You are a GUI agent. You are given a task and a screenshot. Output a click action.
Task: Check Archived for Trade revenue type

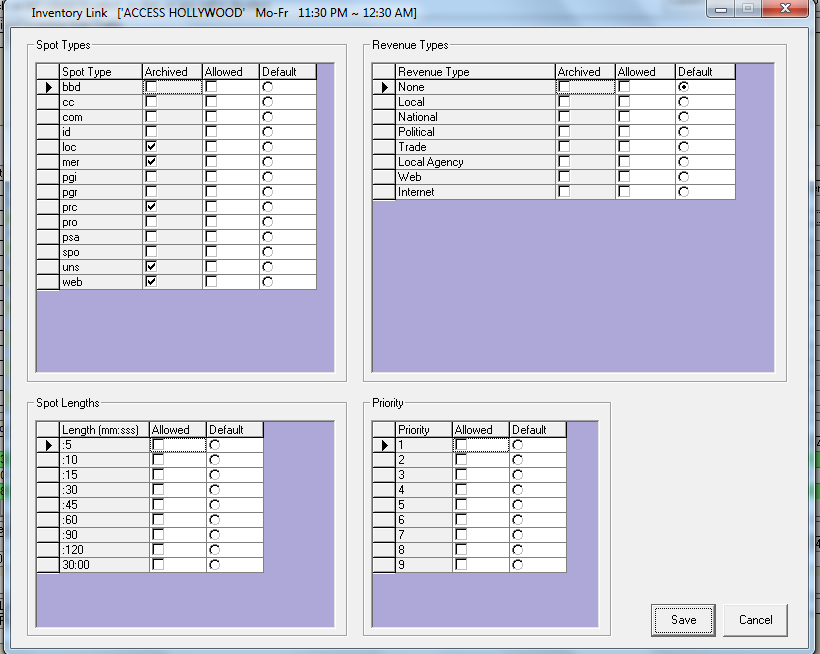pos(564,147)
